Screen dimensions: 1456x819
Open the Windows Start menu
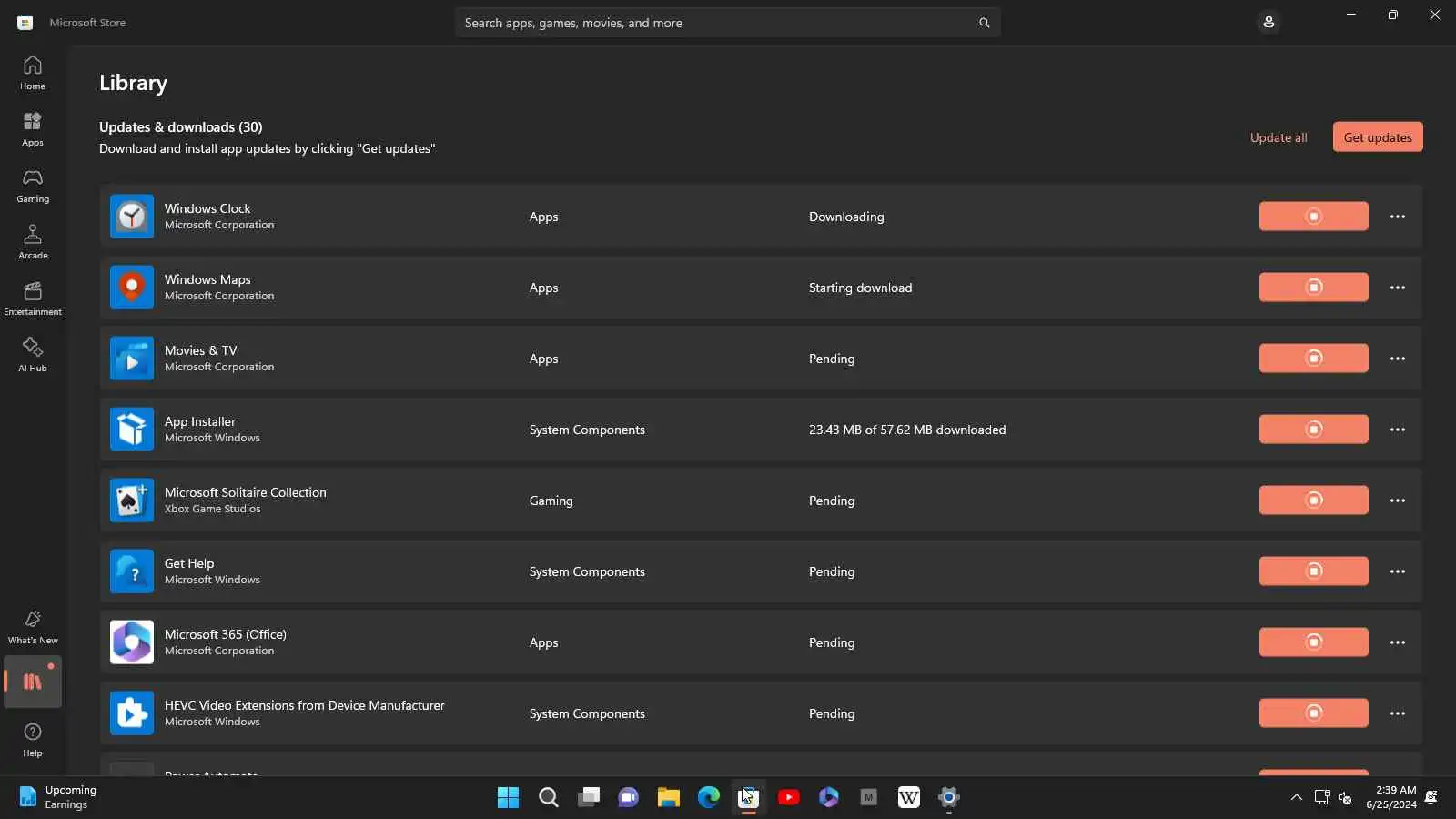[509, 797]
